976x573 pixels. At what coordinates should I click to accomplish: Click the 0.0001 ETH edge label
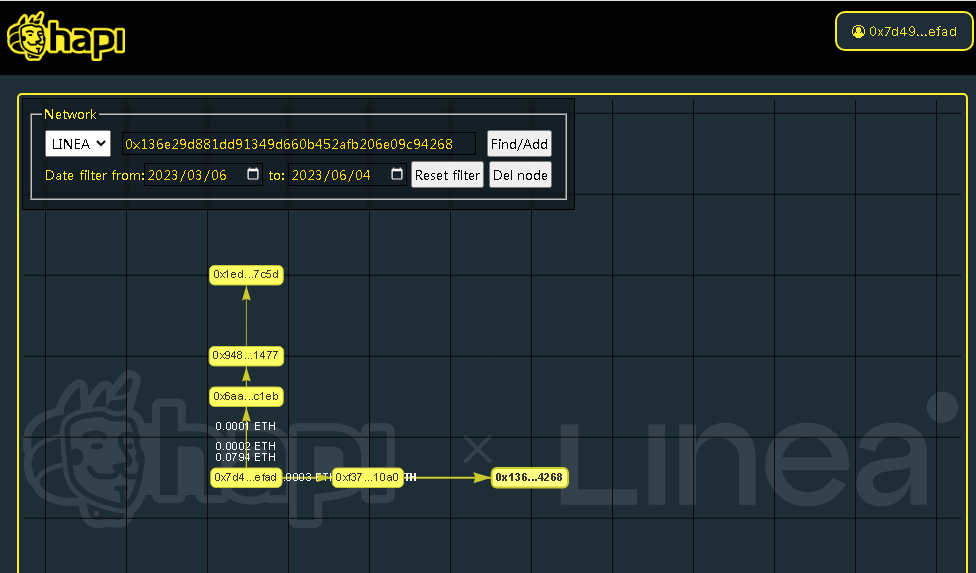[x=245, y=426]
